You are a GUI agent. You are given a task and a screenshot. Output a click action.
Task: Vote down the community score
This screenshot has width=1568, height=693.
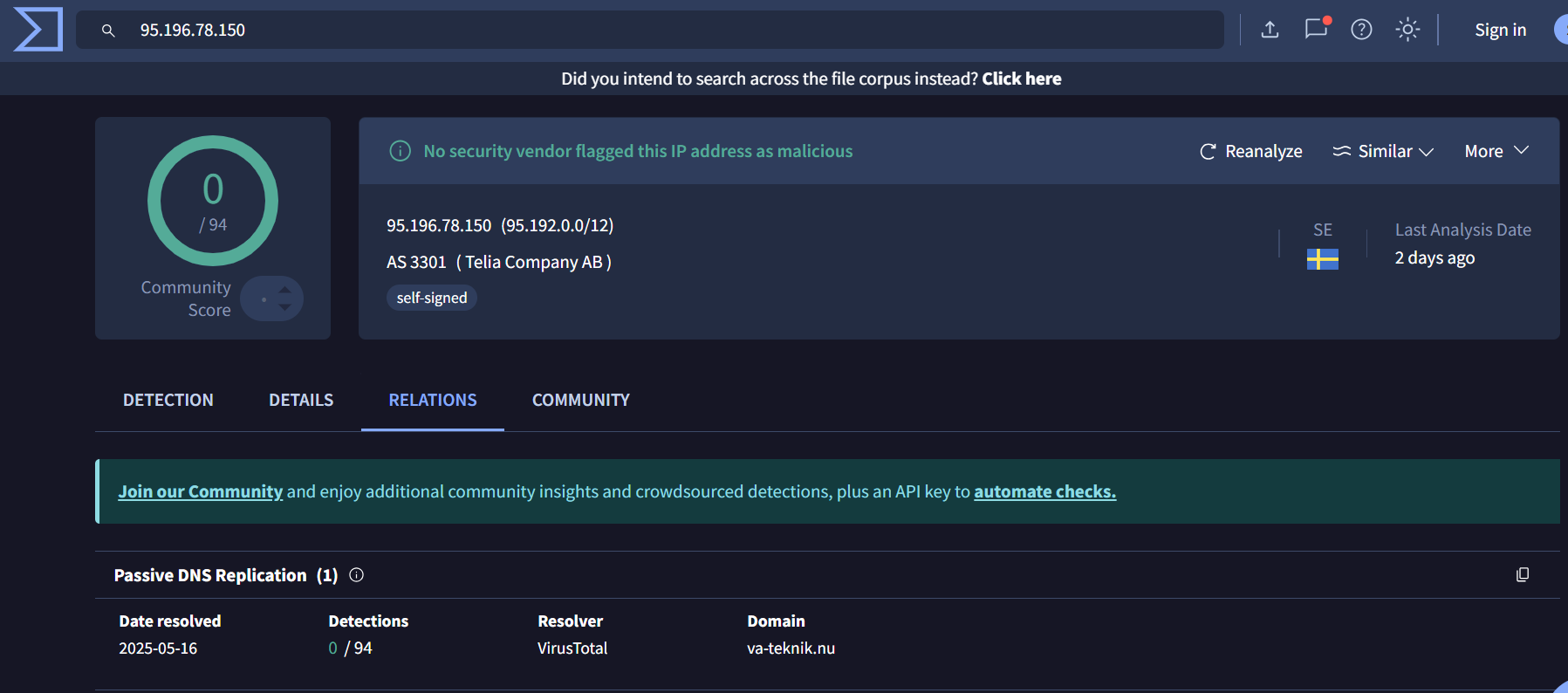click(284, 308)
